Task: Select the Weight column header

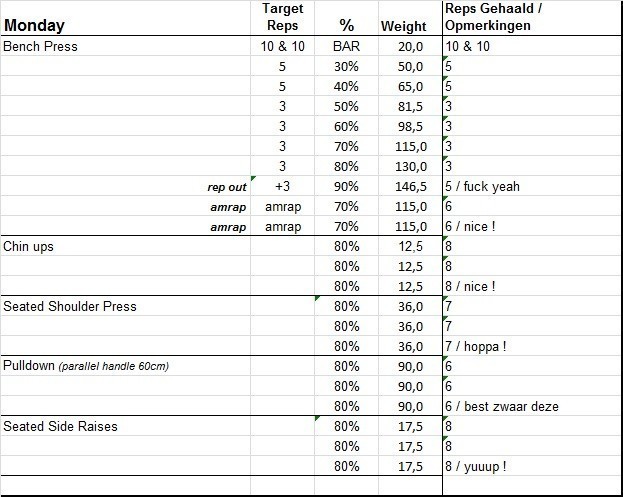Action: (x=404, y=27)
